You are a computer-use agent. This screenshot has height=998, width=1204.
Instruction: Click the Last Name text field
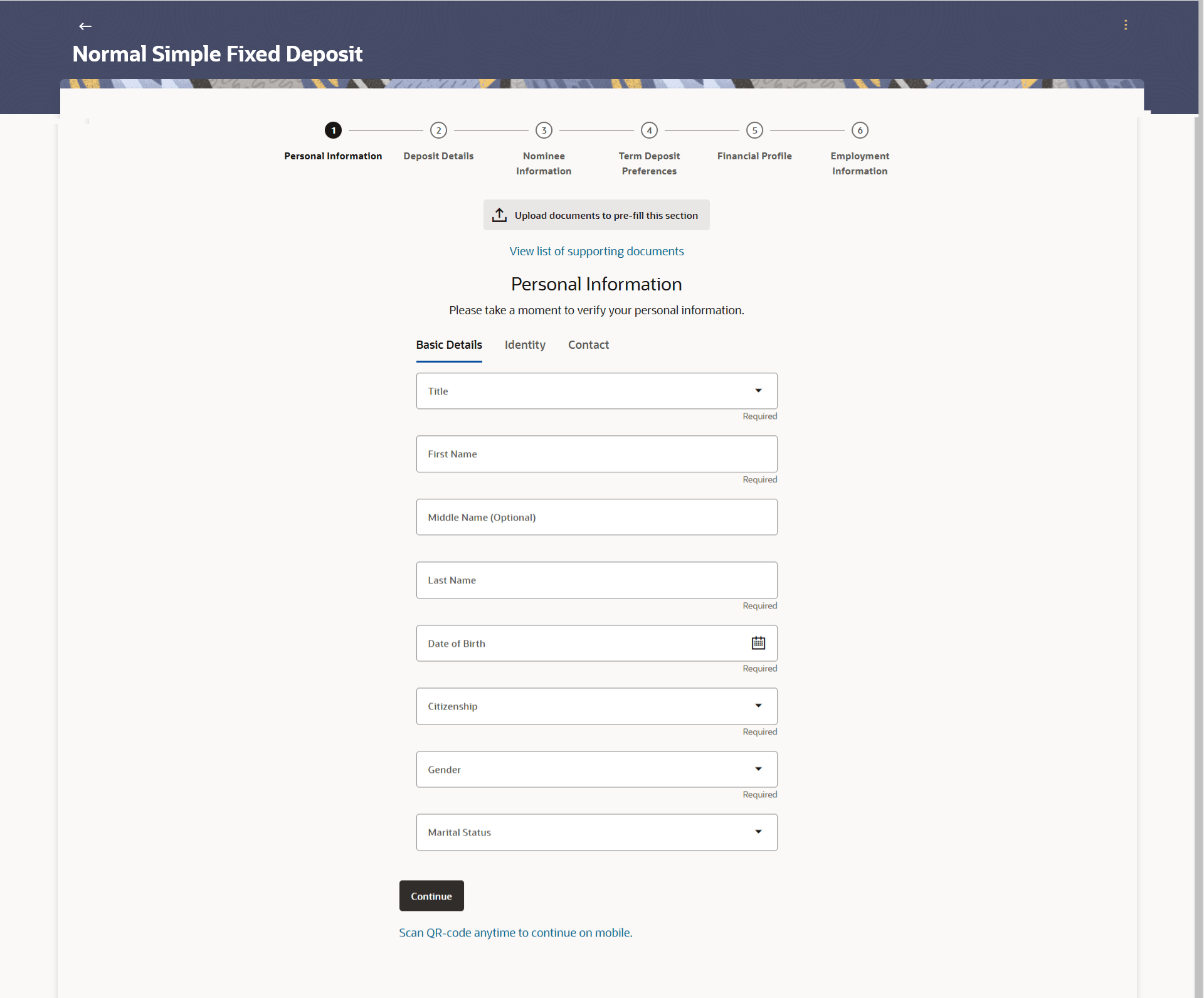[596, 580]
